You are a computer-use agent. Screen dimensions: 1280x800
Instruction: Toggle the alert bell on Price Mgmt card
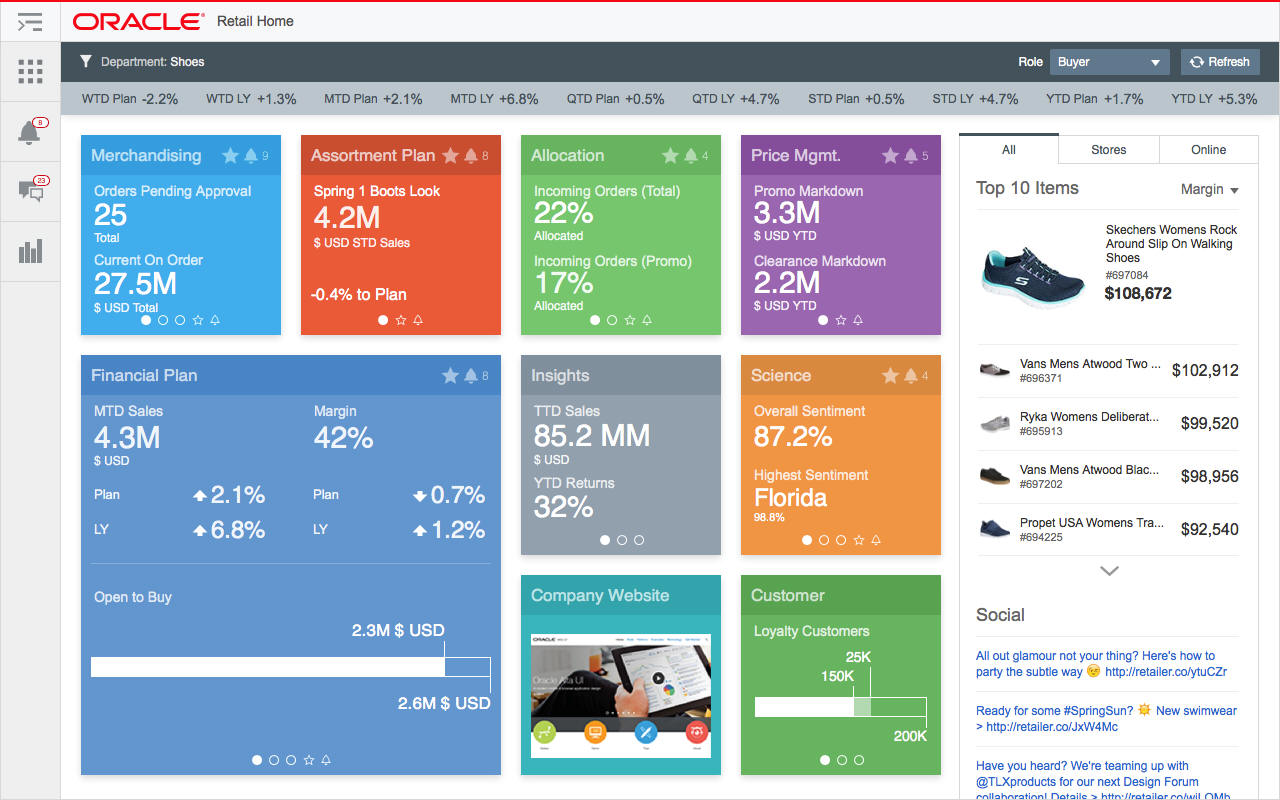tap(910, 156)
